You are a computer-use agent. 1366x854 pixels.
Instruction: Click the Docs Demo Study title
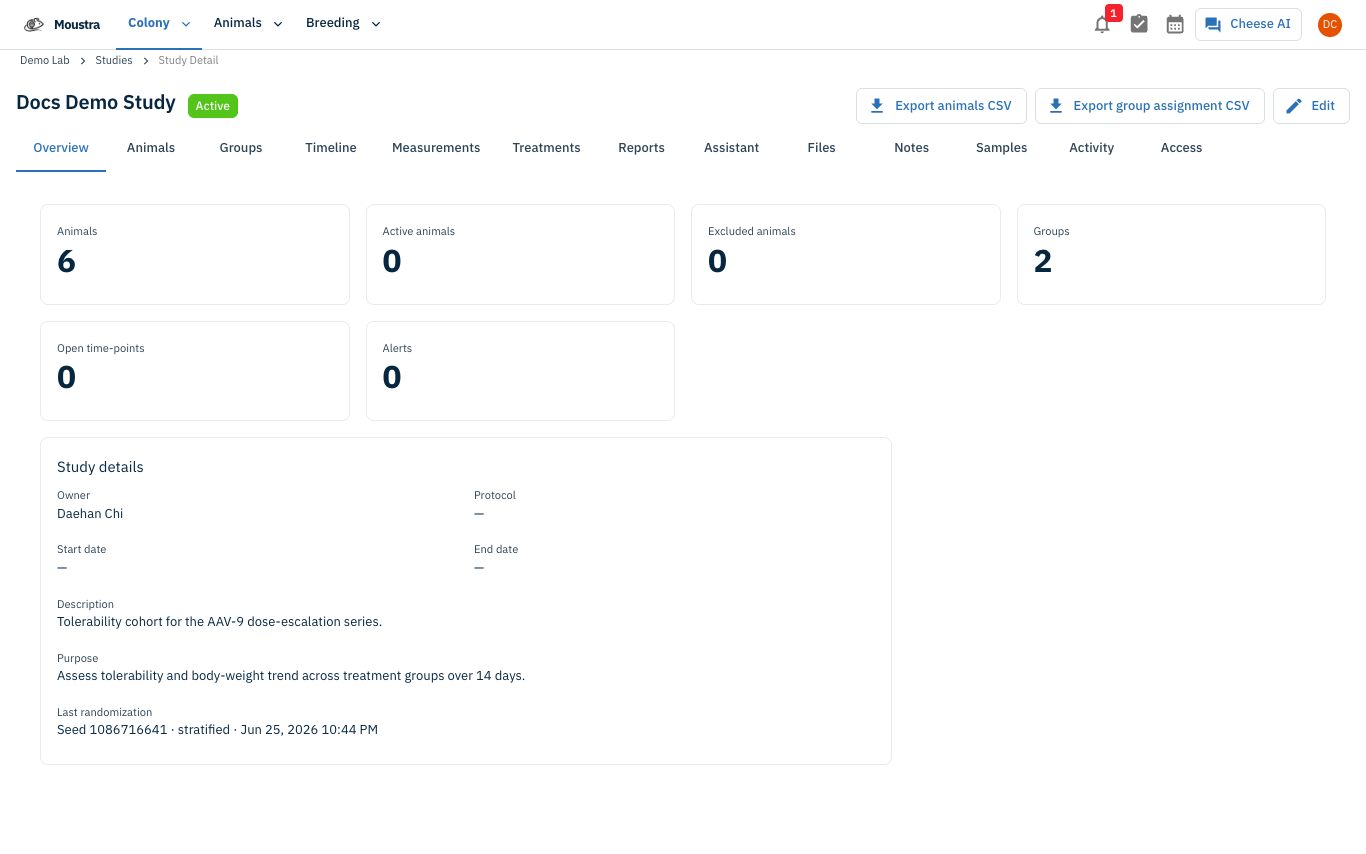[x=96, y=103]
